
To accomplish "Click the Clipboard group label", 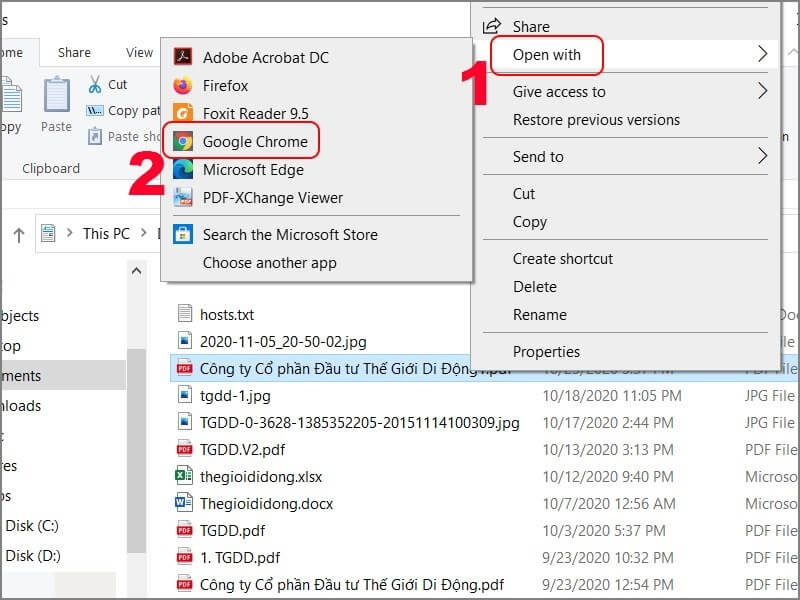I will coord(51,168).
